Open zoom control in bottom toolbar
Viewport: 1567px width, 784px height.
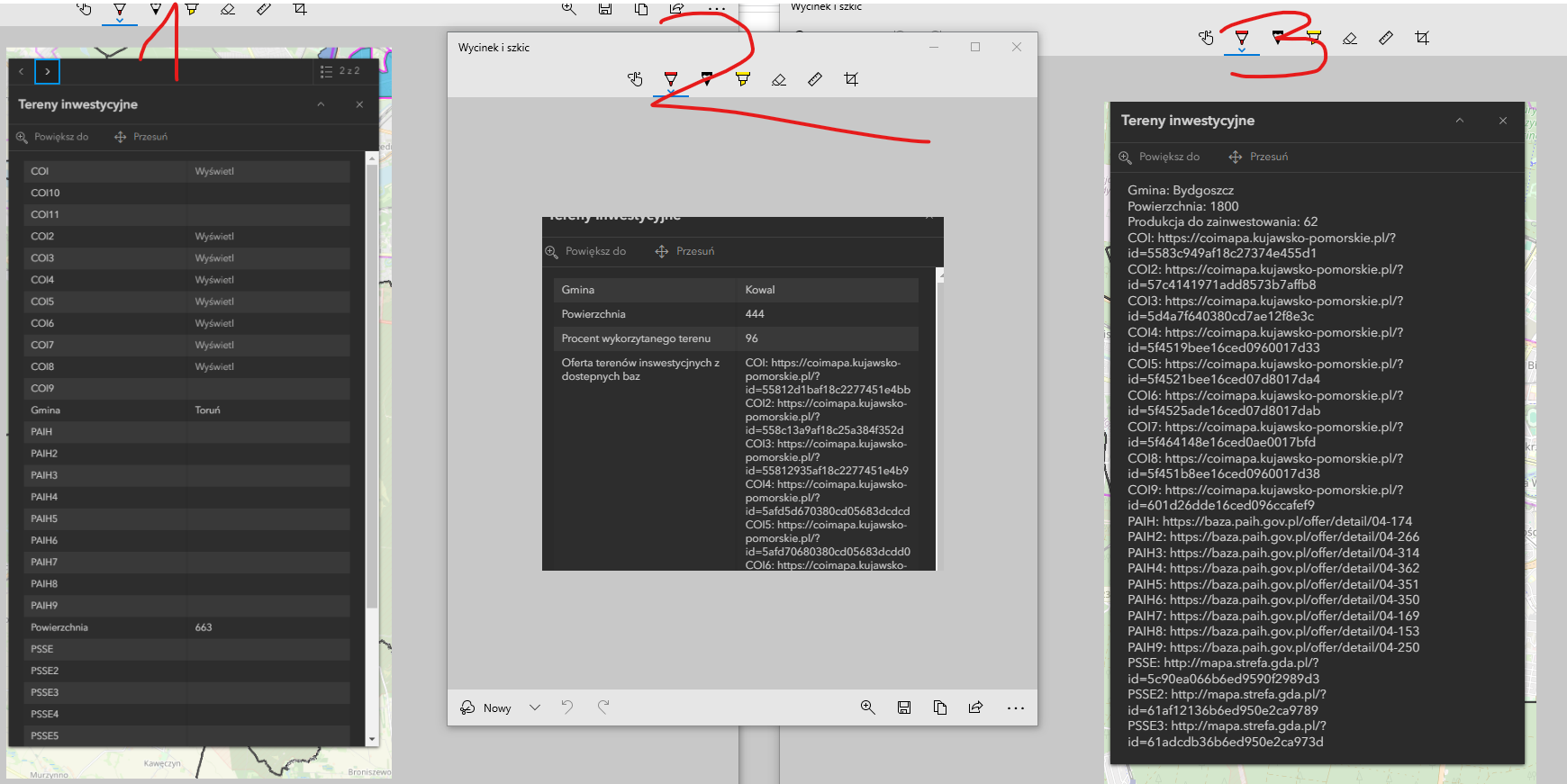868,707
